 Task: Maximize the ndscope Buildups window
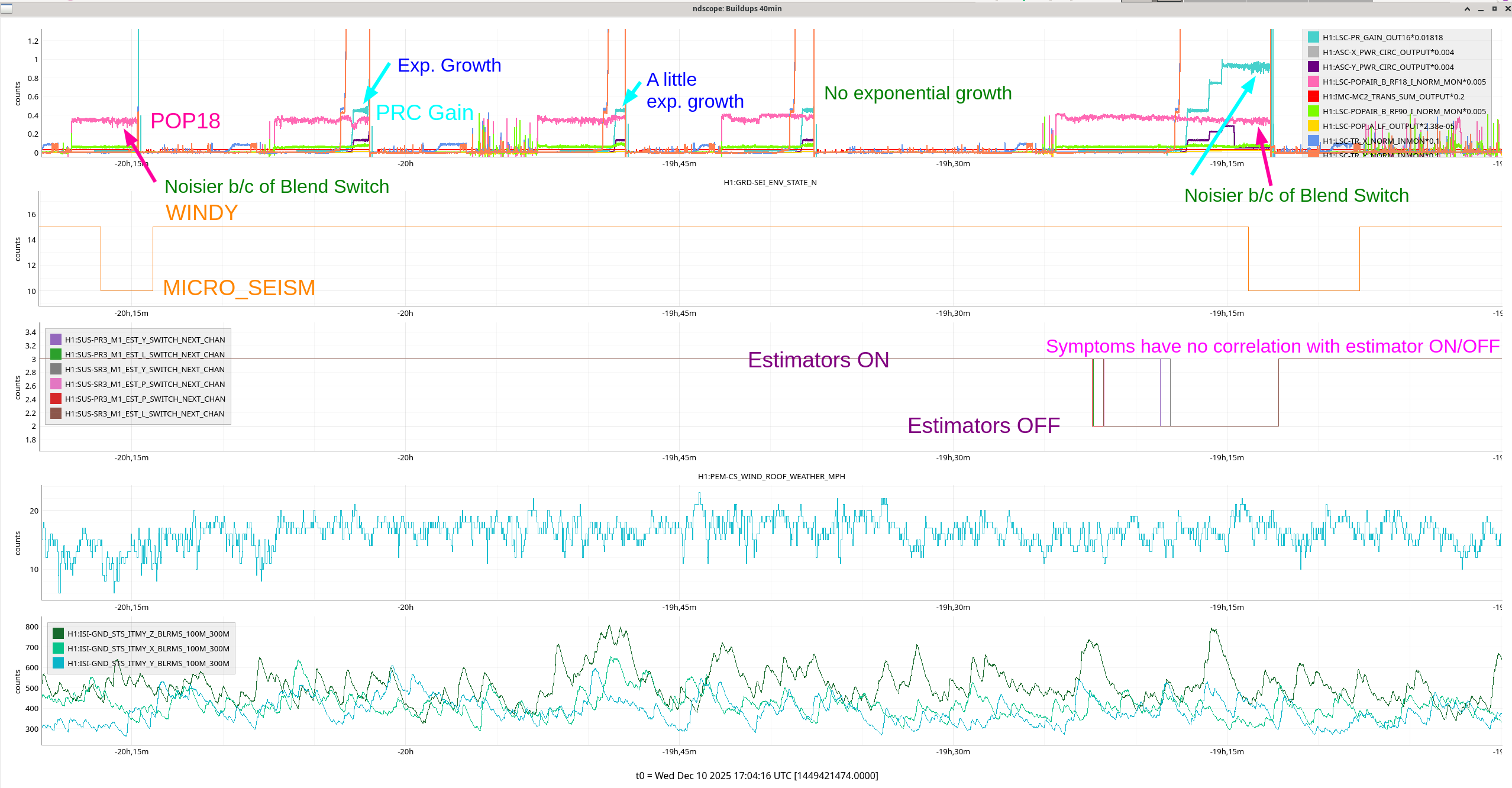point(1494,9)
